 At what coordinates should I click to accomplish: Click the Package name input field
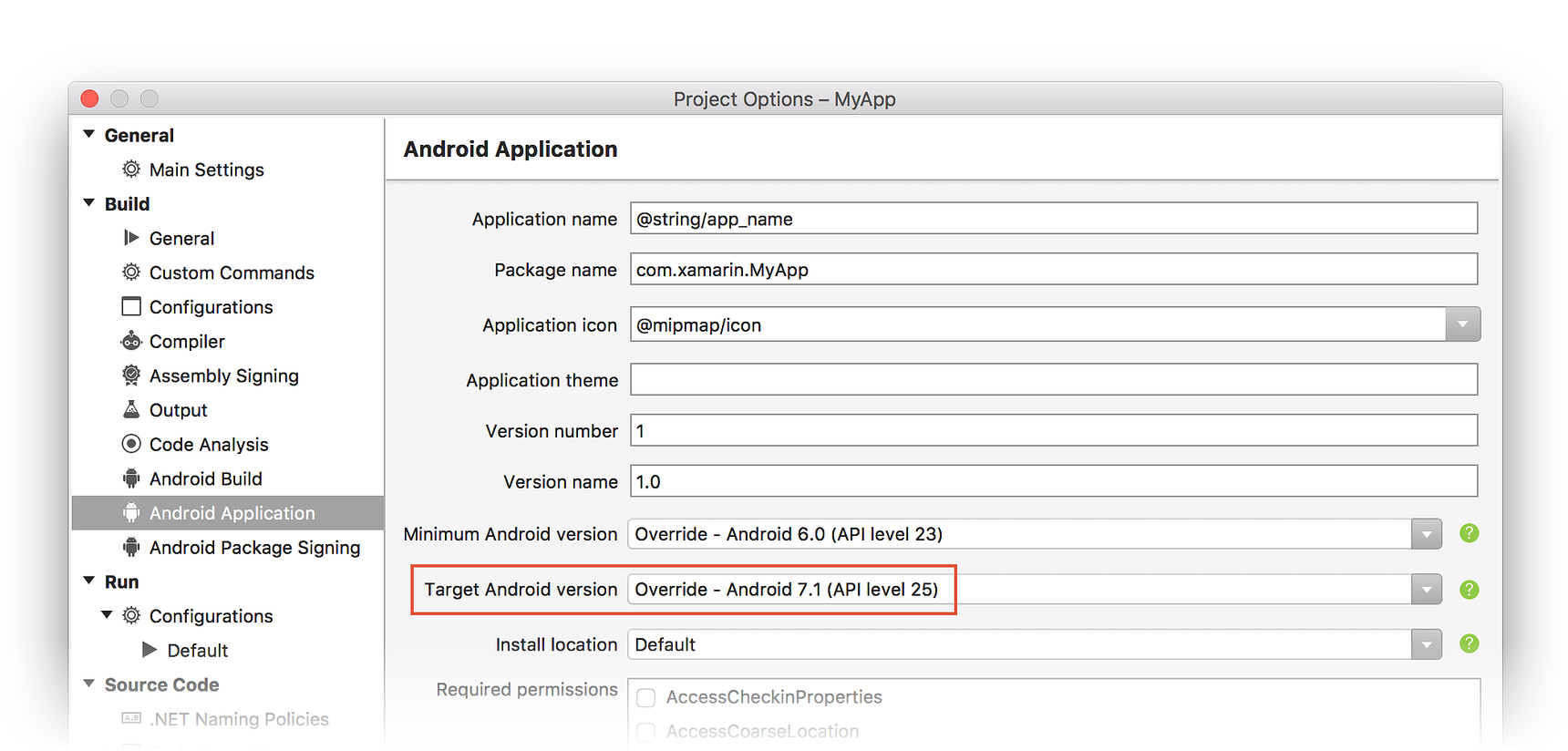1054,270
